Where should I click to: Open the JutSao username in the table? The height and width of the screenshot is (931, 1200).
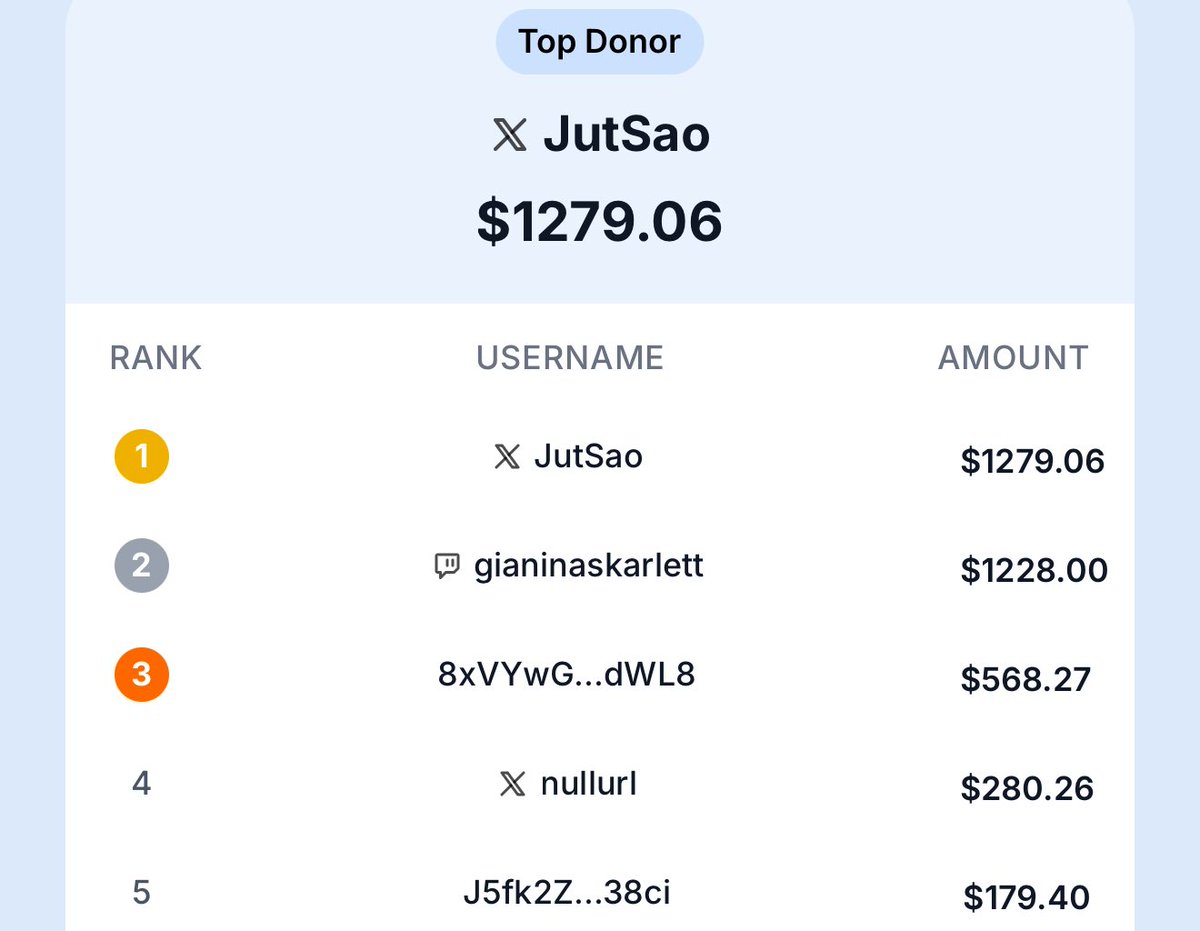coord(588,457)
